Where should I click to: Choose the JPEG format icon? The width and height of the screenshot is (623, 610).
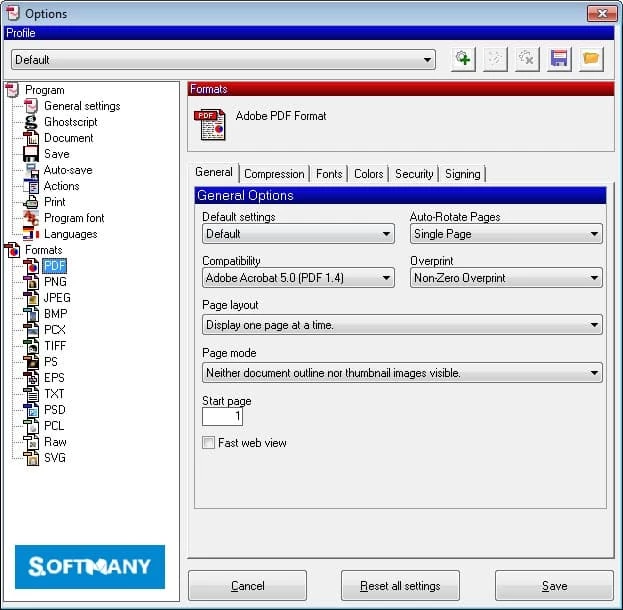(x=31, y=298)
